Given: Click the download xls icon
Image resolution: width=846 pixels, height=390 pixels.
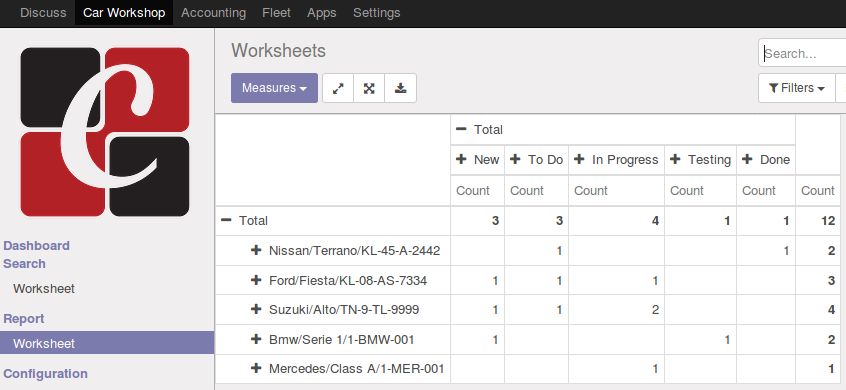Looking at the screenshot, I should click(x=400, y=88).
